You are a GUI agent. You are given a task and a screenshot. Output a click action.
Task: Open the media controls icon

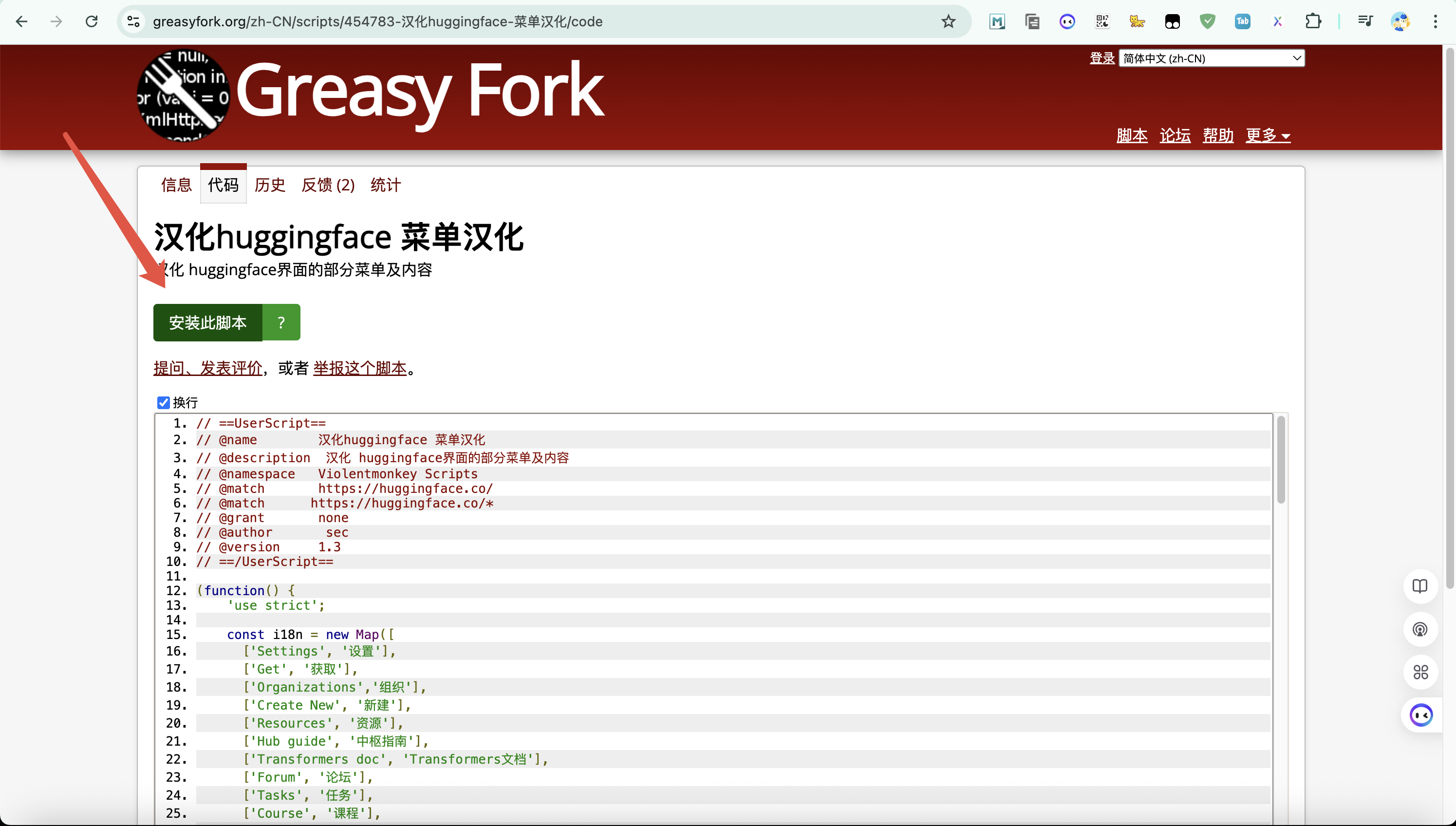click(1365, 21)
